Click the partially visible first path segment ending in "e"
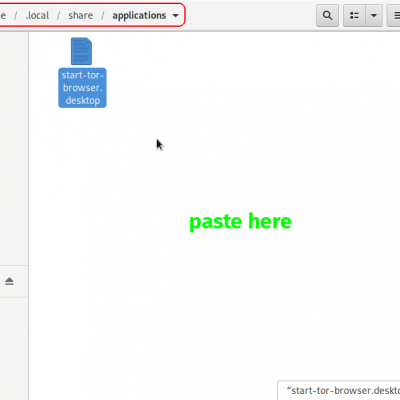This screenshot has height=400, width=400. pos(3,15)
